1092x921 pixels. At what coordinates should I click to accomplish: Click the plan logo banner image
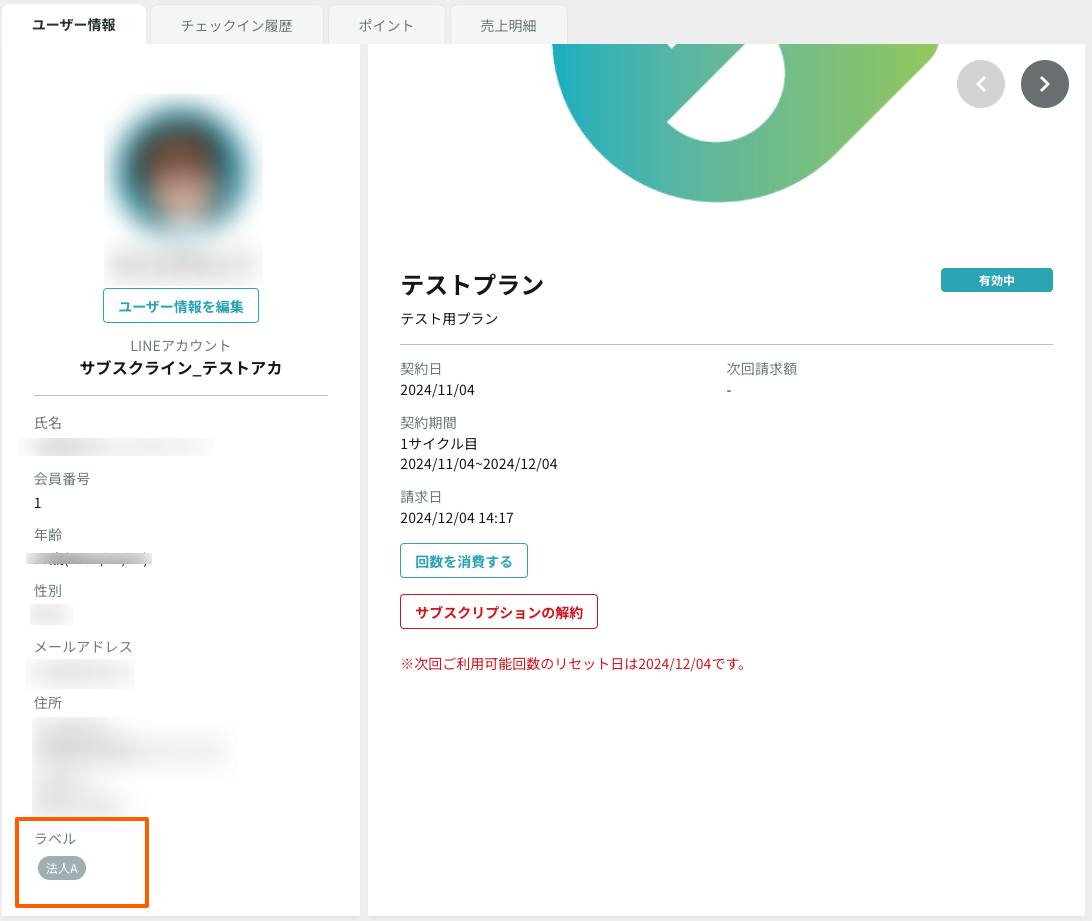pyautogui.click(x=745, y=123)
